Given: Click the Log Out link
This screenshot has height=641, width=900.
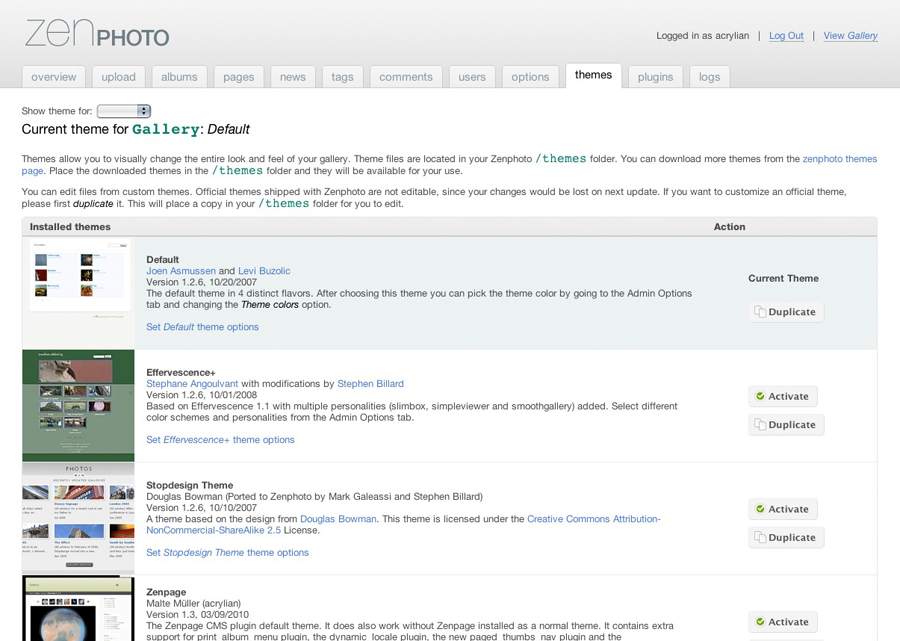Looking at the screenshot, I should coord(786,35).
